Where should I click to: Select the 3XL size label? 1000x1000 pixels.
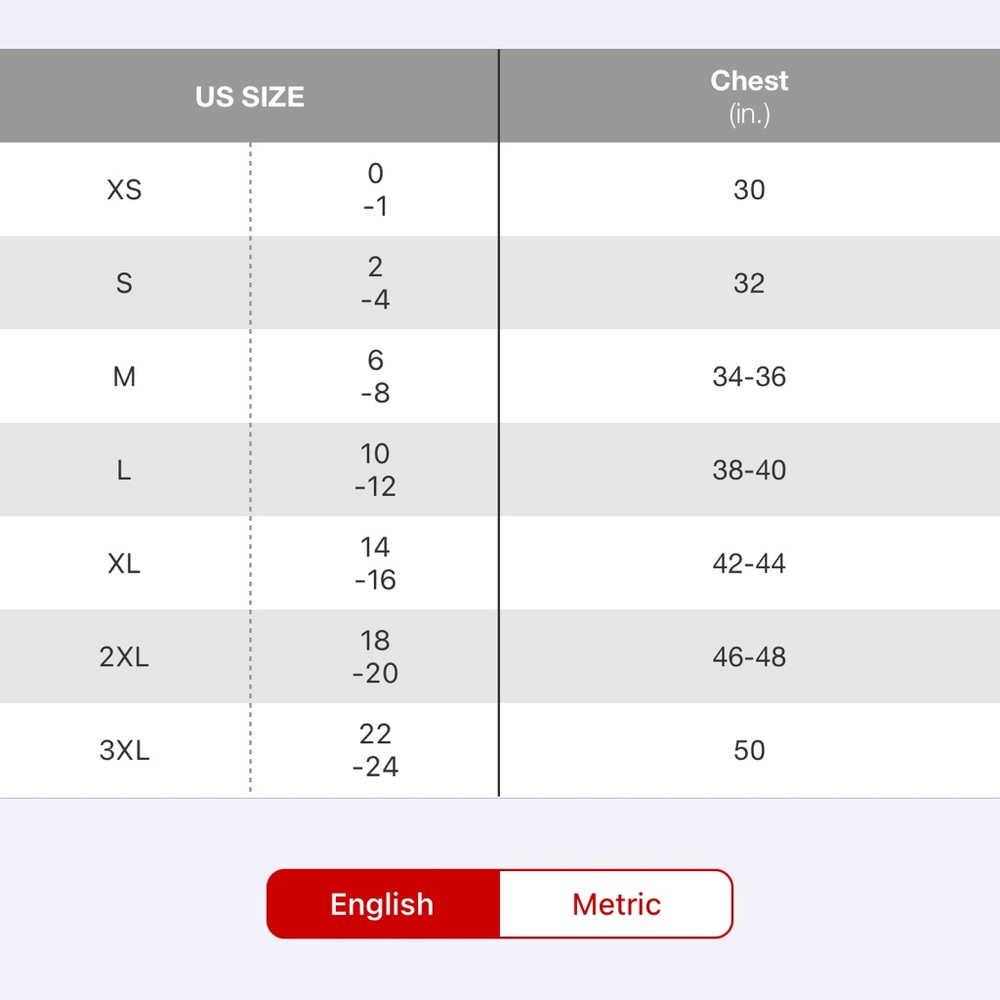click(124, 750)
